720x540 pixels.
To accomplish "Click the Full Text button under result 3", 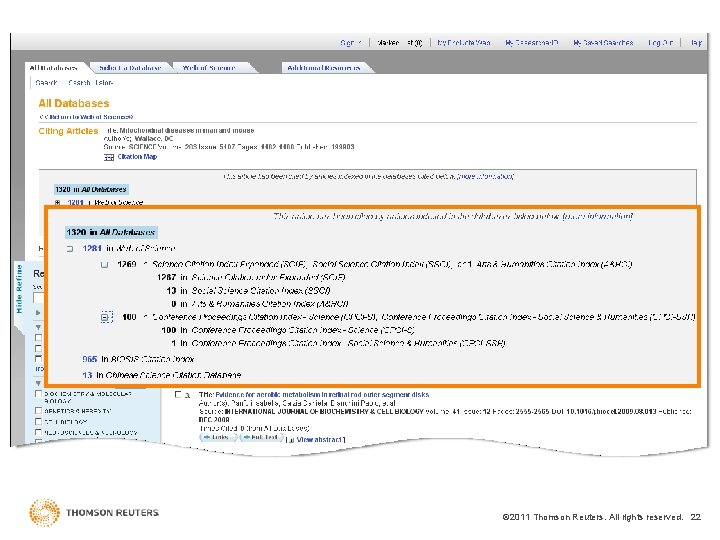I will click(x=262, y=438).
